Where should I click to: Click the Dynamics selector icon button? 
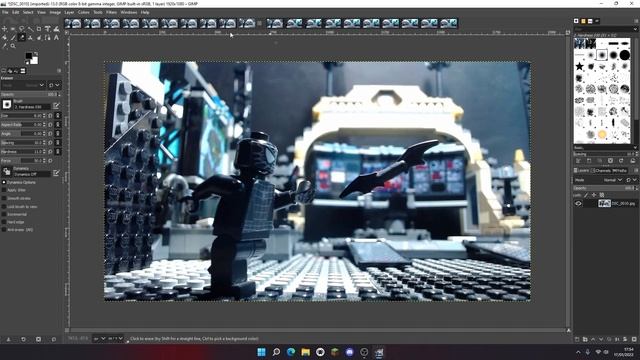click(x=7, y=172)
